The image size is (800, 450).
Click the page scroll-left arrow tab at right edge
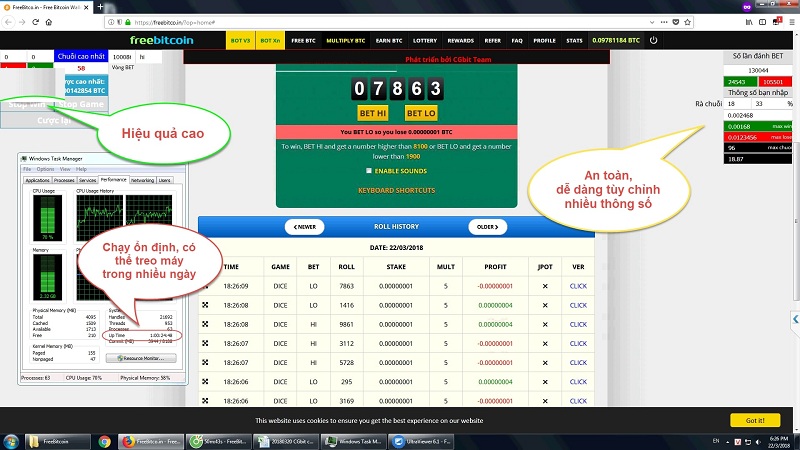click(795, 319)
